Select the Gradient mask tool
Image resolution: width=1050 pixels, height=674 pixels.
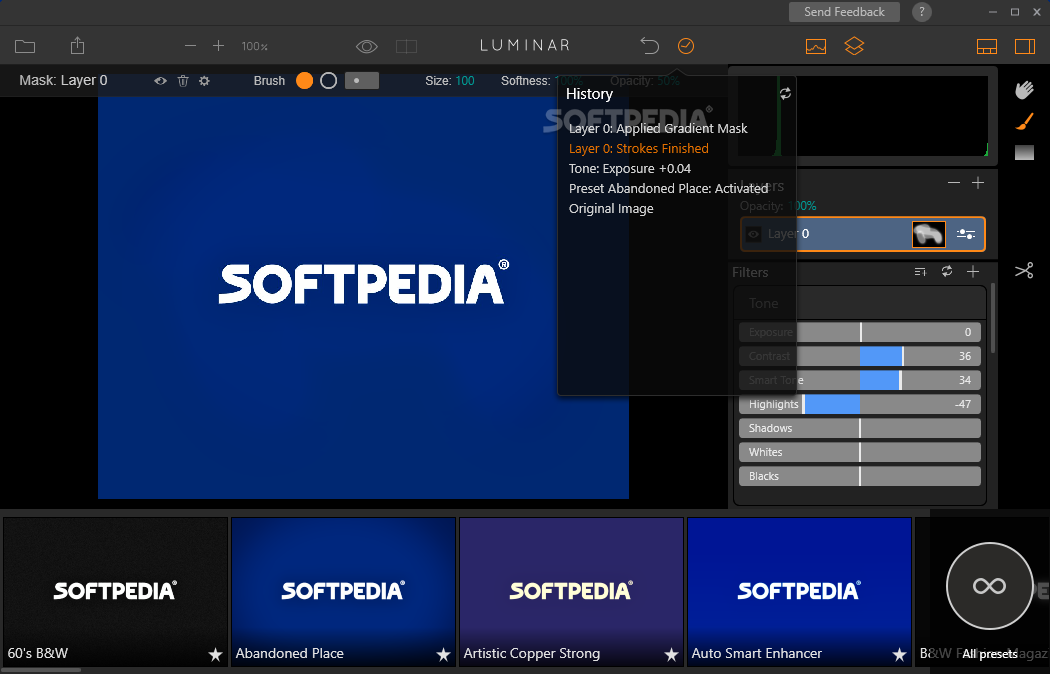pos(1024,153)
